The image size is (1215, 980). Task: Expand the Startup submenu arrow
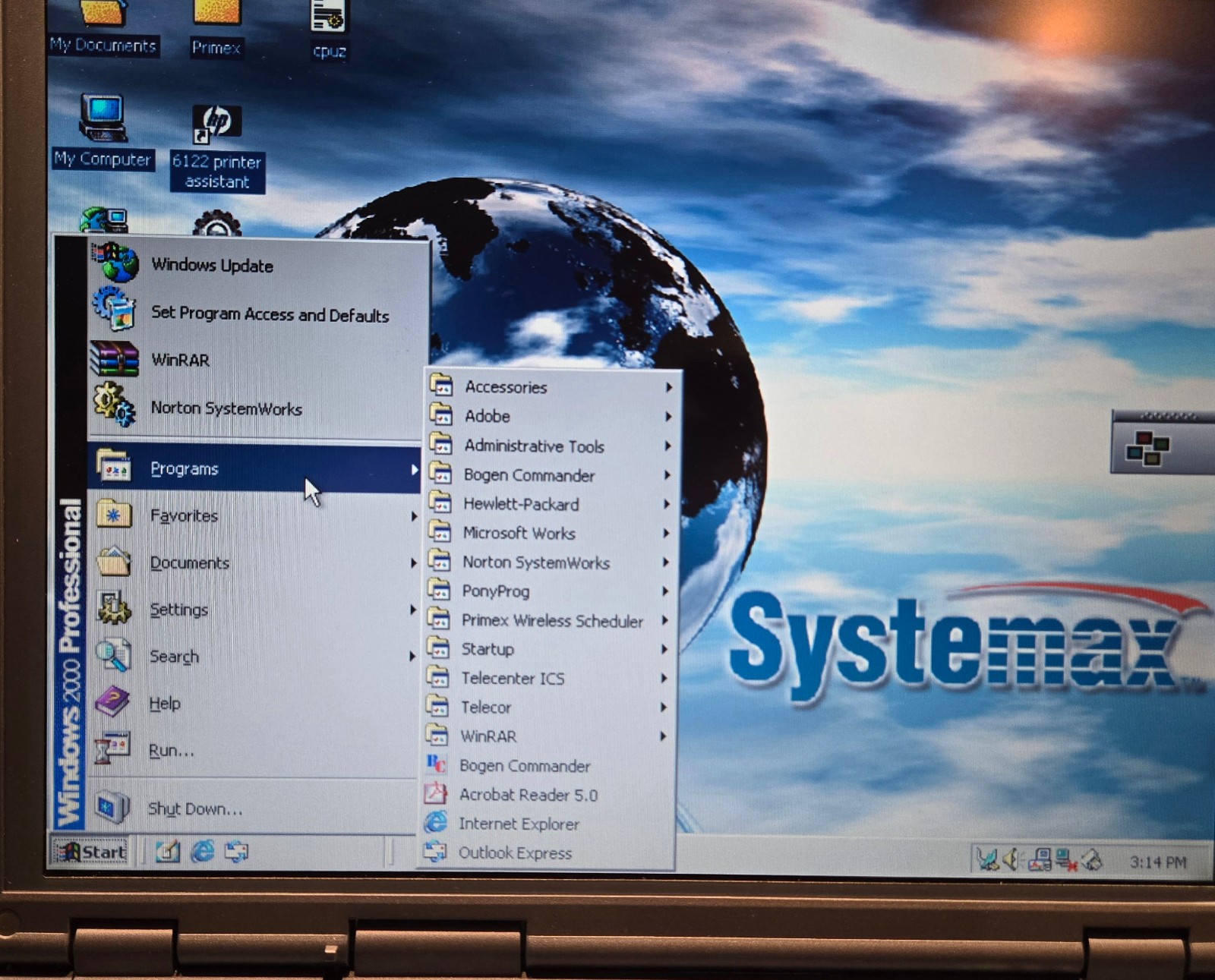(664, 649)
